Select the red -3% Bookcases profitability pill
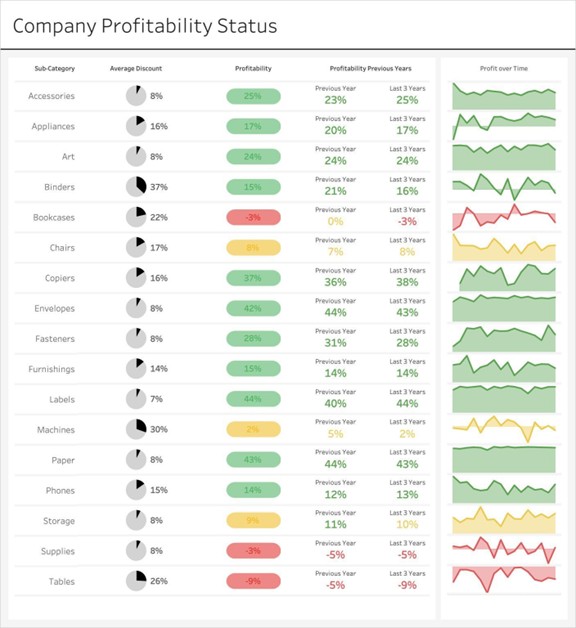 253,217
